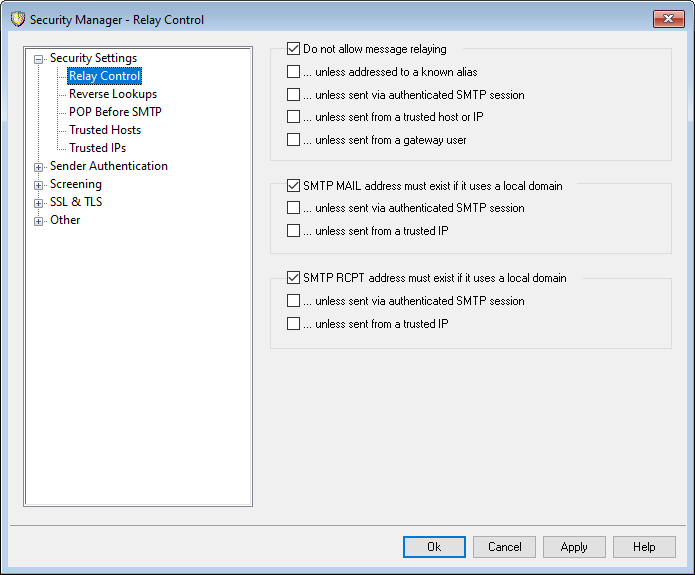
Task: Open Help for Relay Control
Action: tap(644, 547)
